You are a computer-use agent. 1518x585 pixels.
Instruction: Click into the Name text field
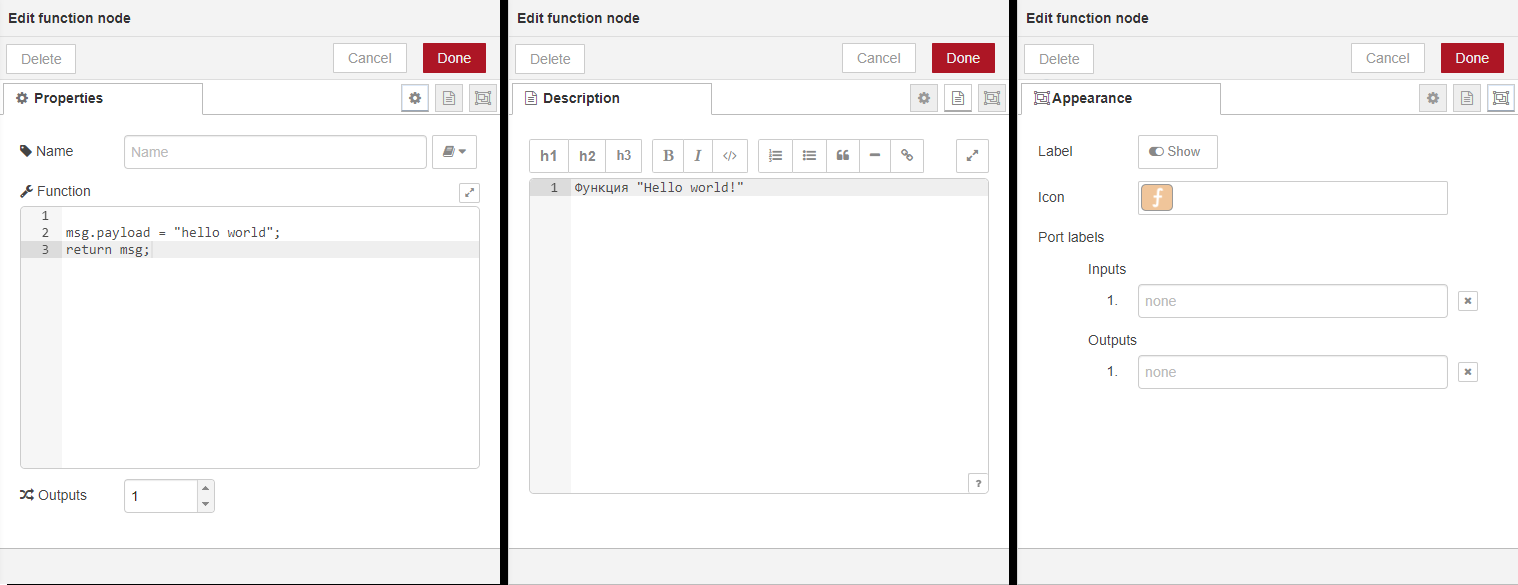pyautogui.click(x=275, y=152)
